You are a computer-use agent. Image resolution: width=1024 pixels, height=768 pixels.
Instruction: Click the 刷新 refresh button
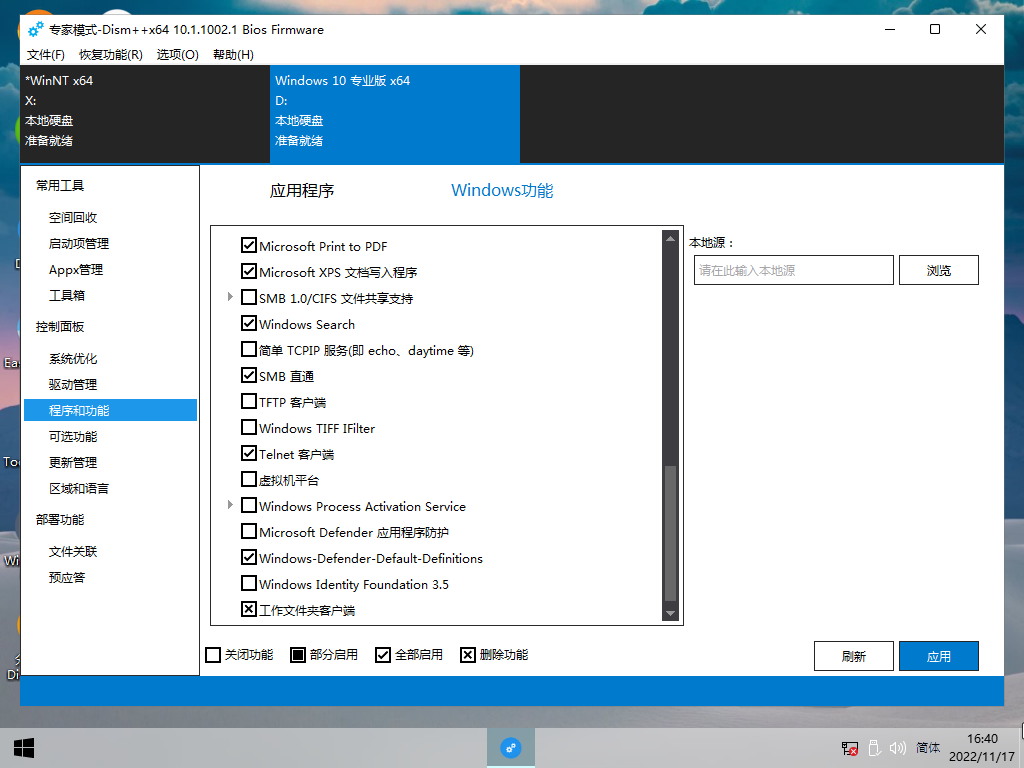(854, 656)
